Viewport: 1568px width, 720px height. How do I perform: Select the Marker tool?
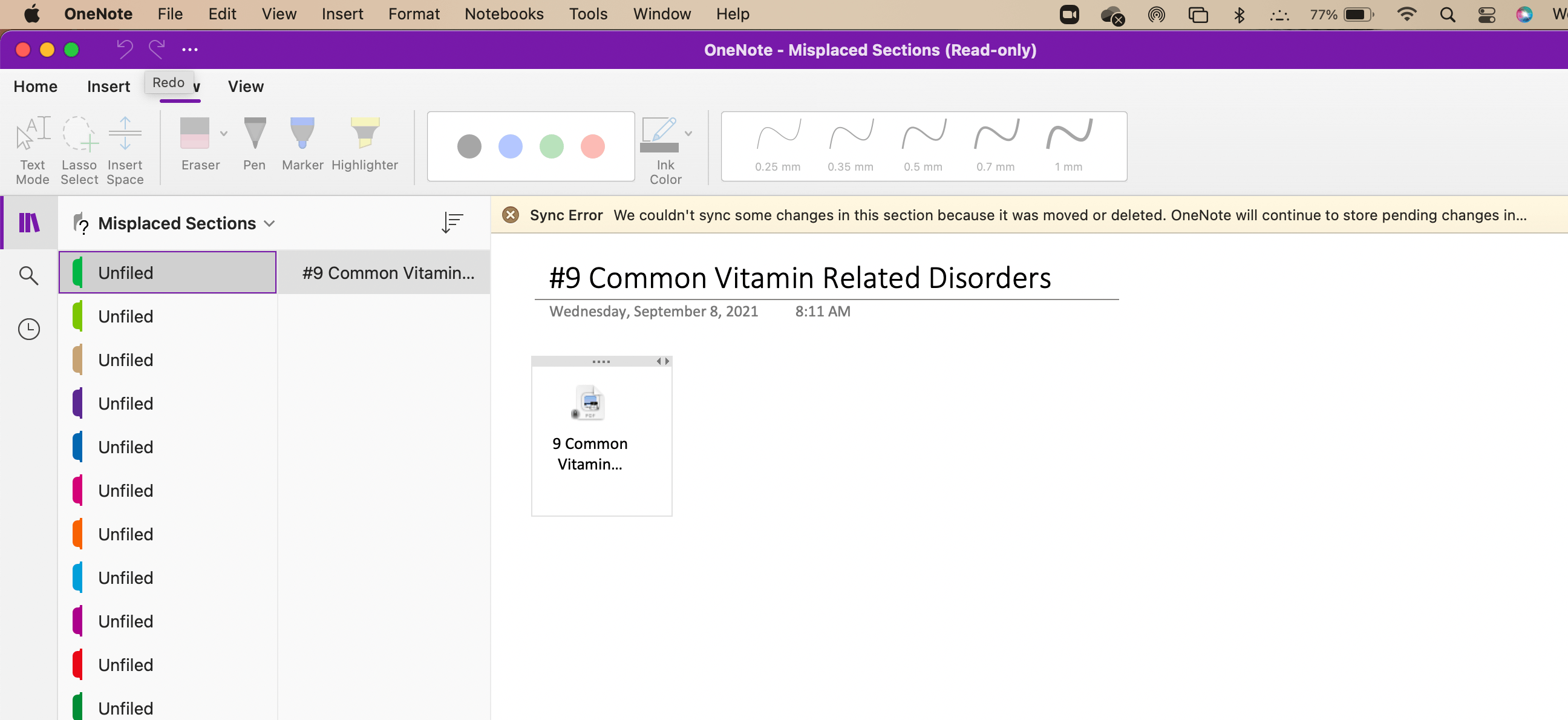click(302, 143)
